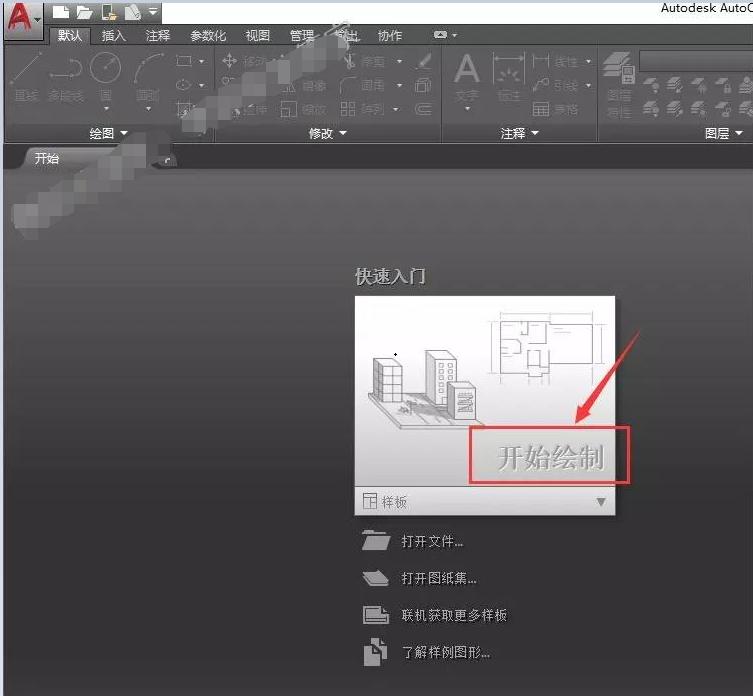Screen dimensions: 753x696
Task: Click the layer Isolate icon
Action: point(675,85)
